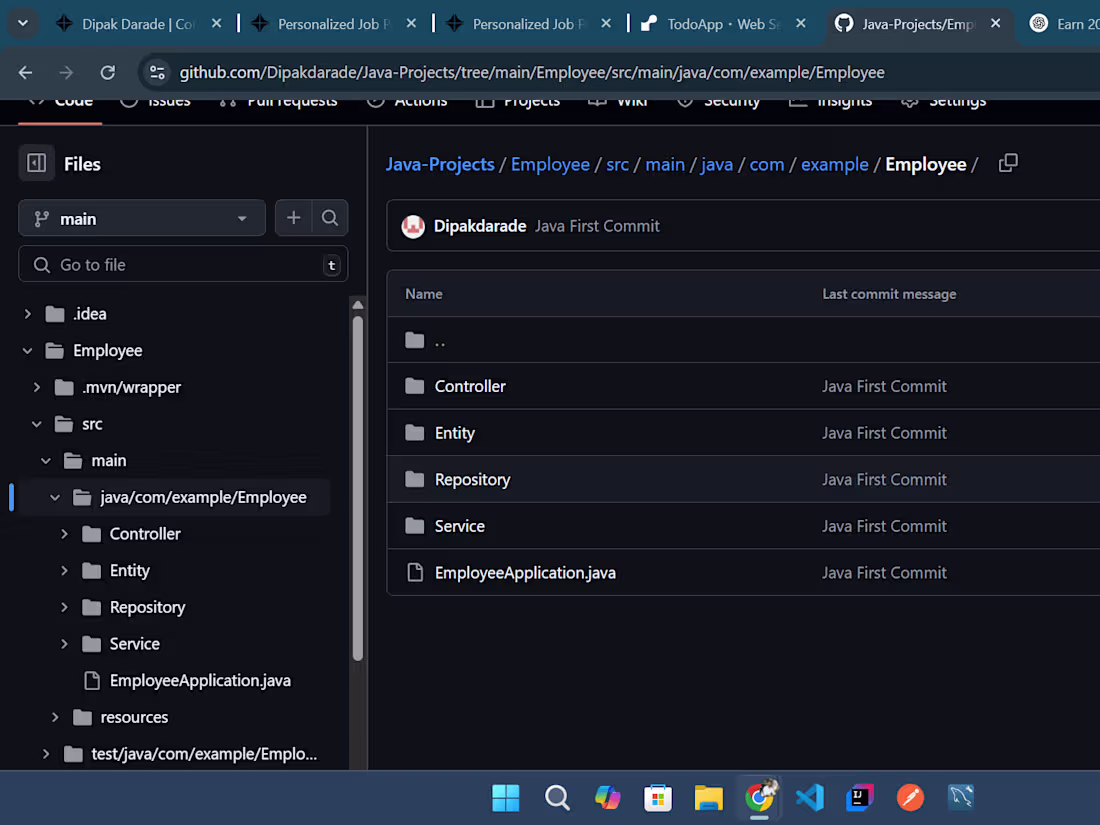Open Windows Start menu
Viewport: 1100px width, 825px height.
(505, 798)
